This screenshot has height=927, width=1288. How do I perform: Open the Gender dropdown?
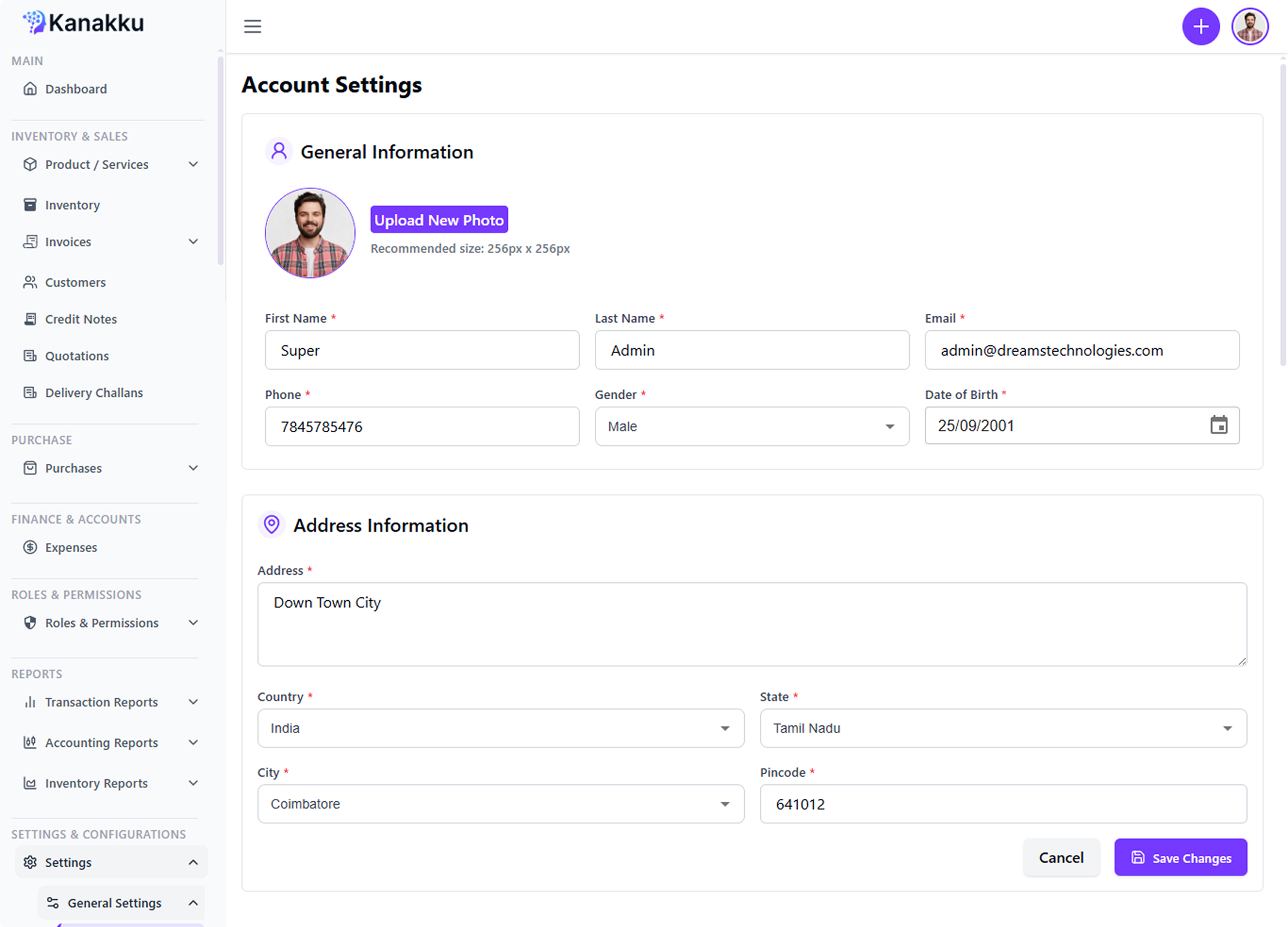[x=752, y=426]
